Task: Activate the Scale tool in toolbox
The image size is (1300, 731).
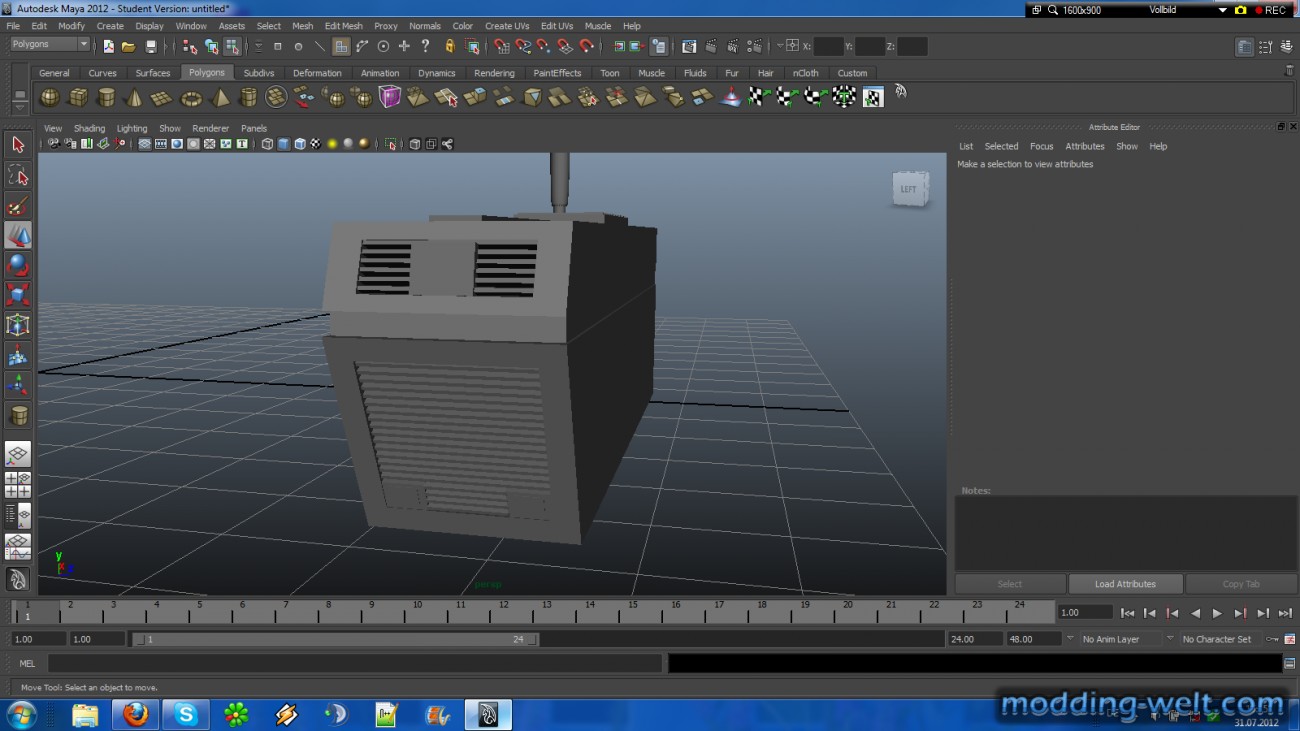Action: pos(18,295)
